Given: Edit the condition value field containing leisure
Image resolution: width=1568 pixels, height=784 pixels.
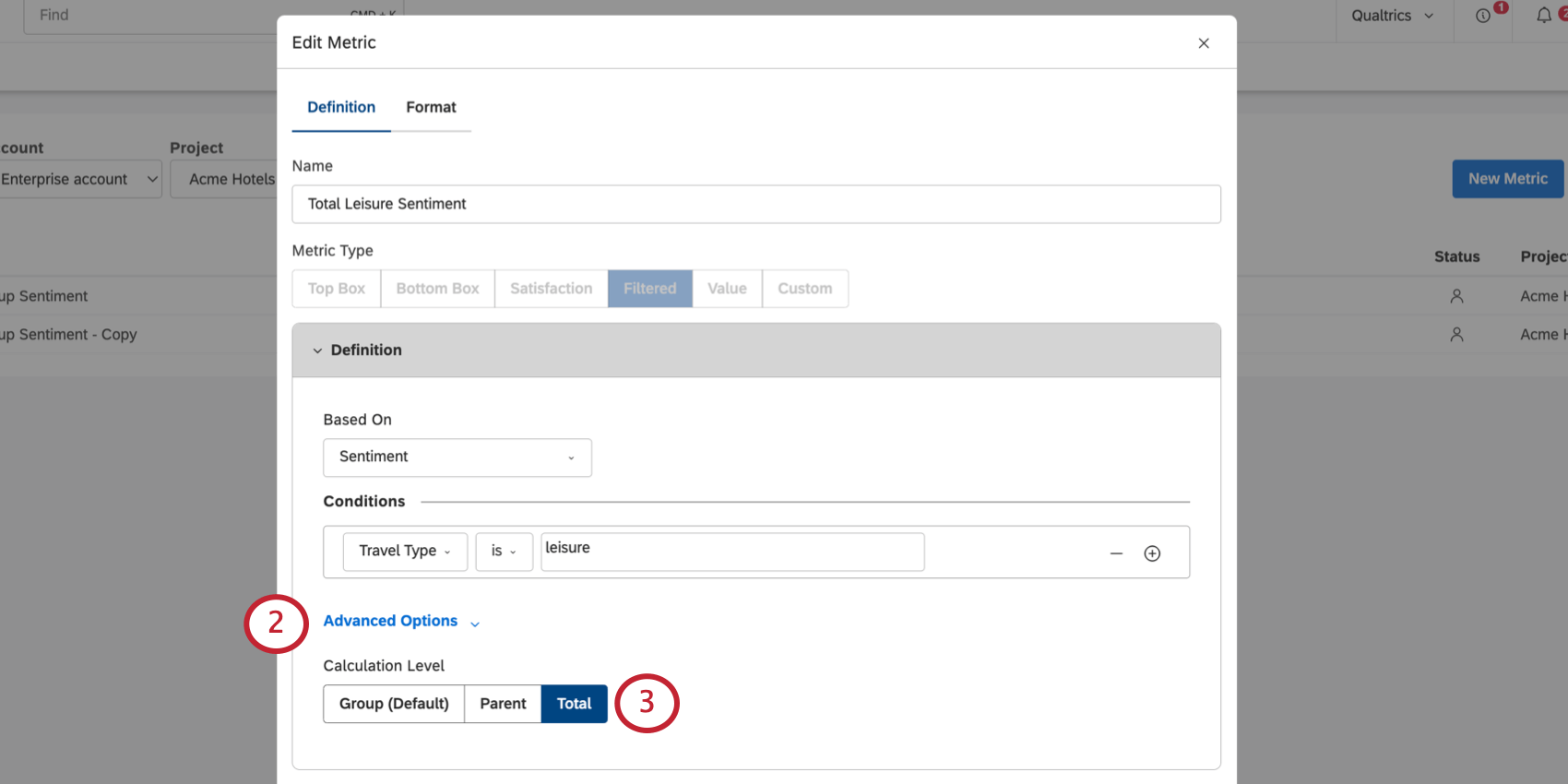Looking at the screenshot, I should (x=732, y=552).
